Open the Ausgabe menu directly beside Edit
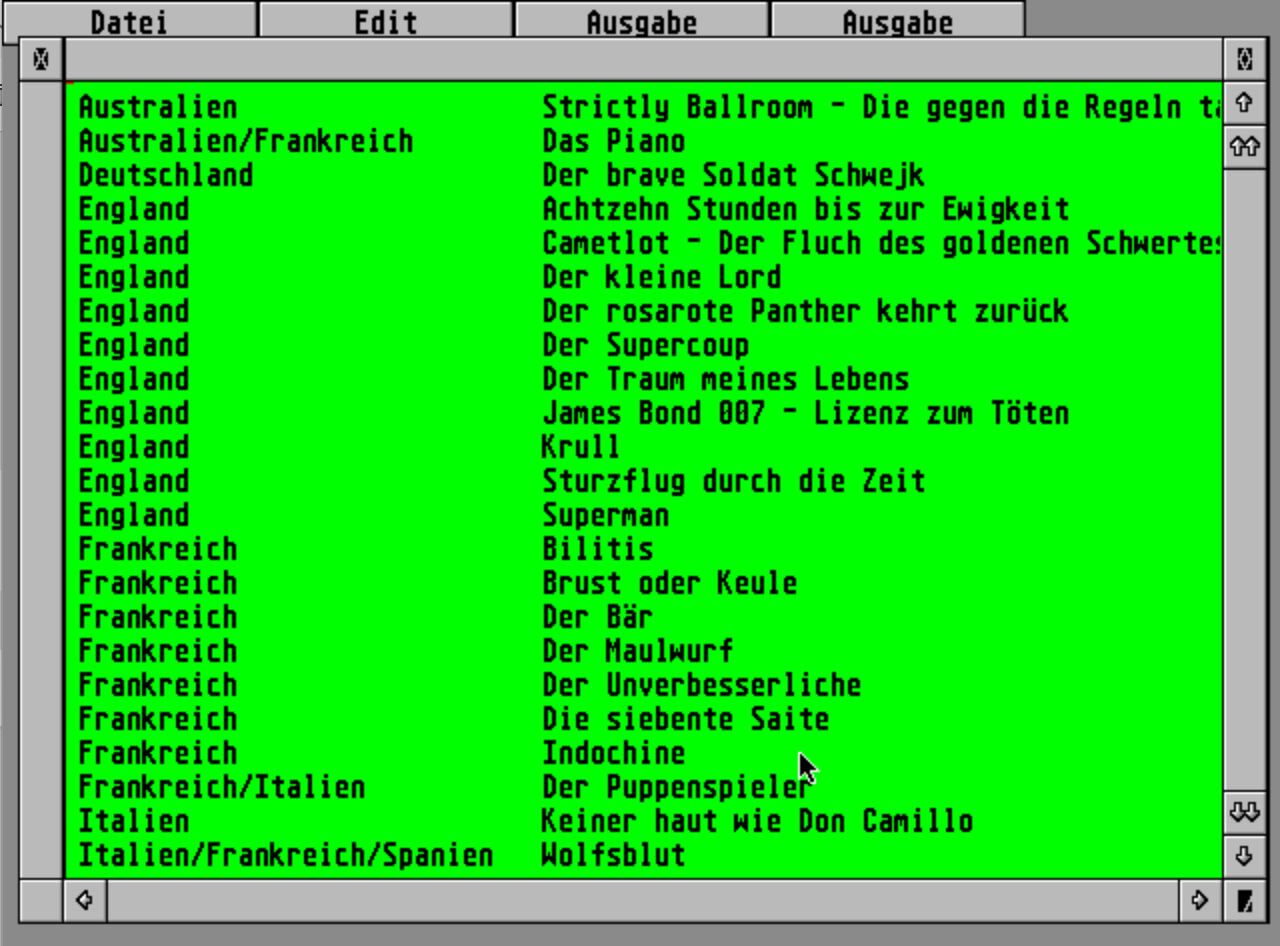 click(642, 21)
